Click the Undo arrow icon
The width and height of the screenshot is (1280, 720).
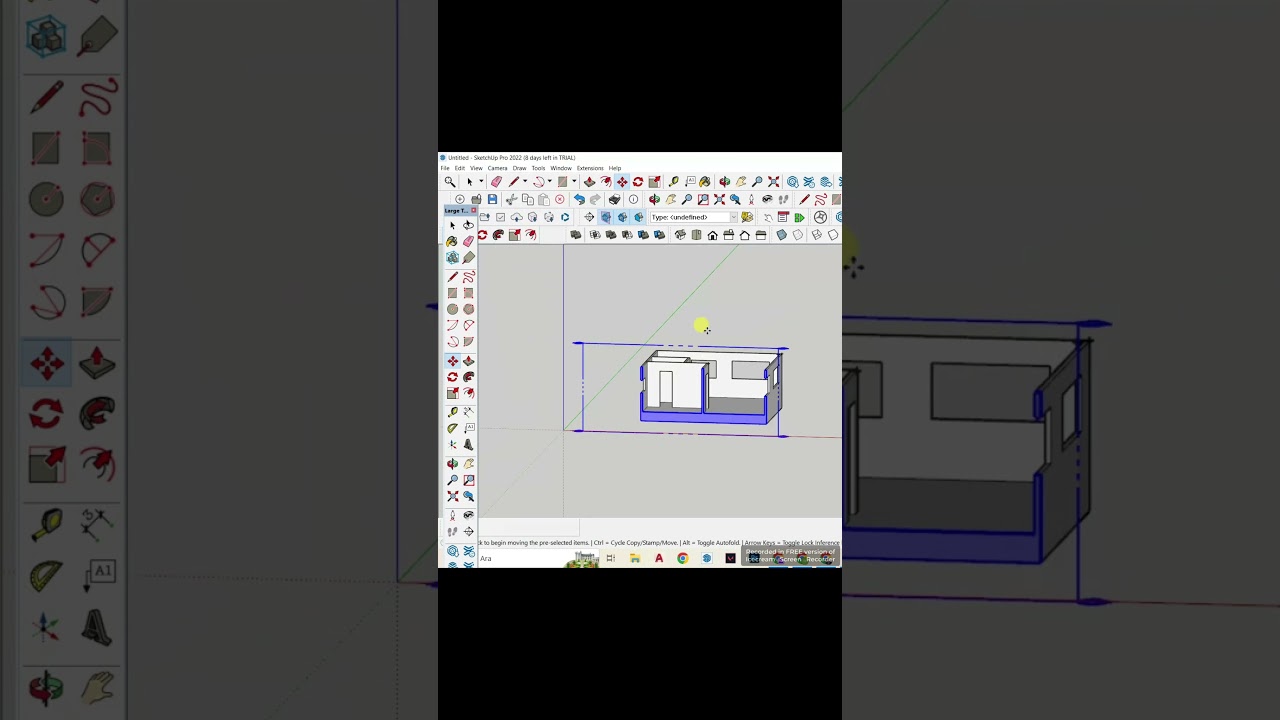579,199
